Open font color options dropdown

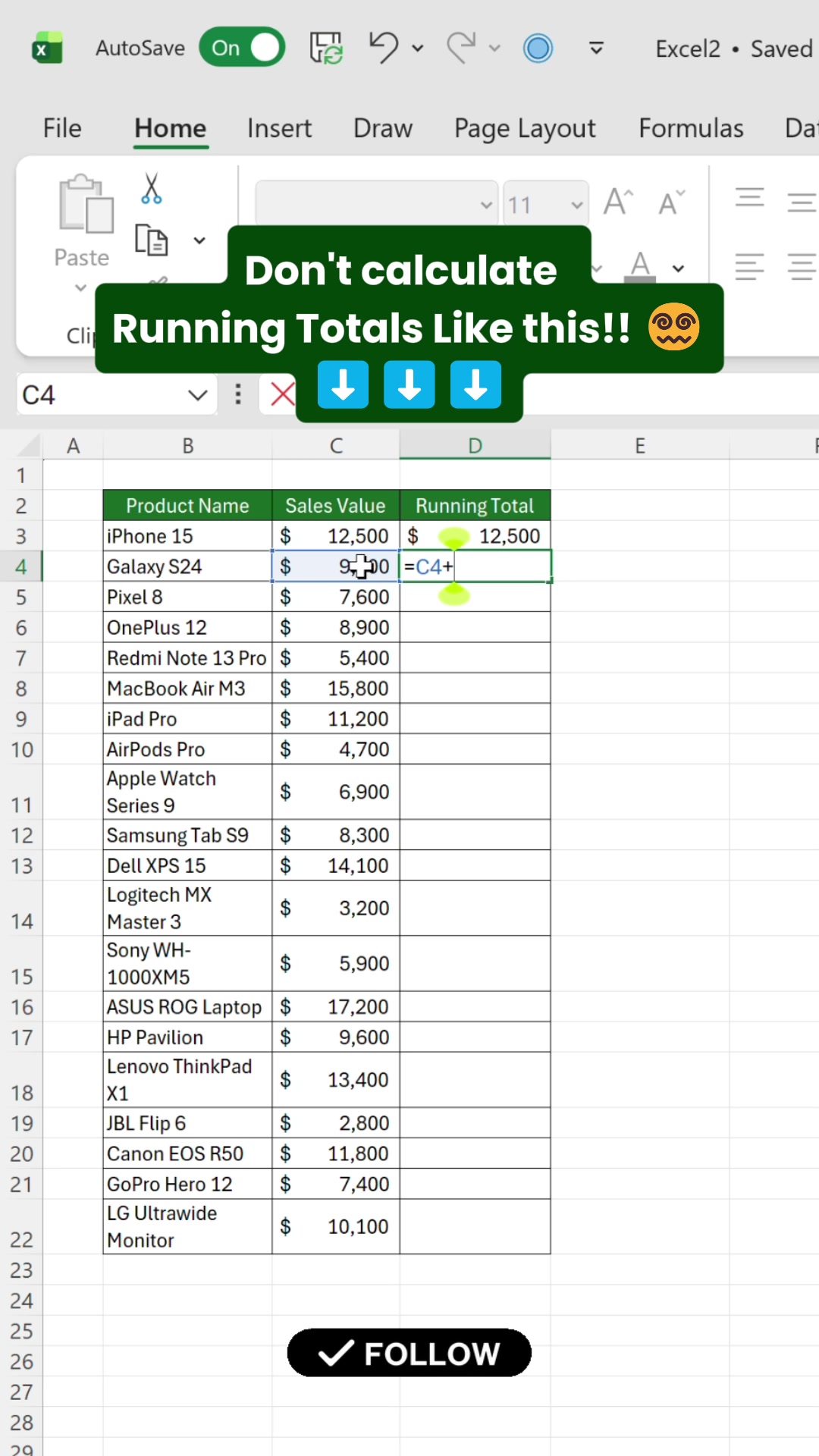click(x=679, y=268)
